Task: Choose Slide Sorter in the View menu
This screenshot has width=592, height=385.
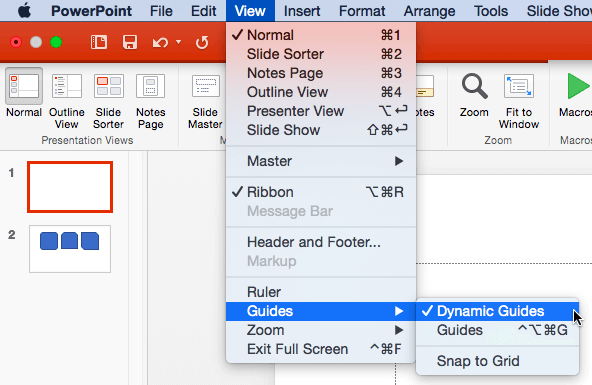Action: click(x=321, y=54)
